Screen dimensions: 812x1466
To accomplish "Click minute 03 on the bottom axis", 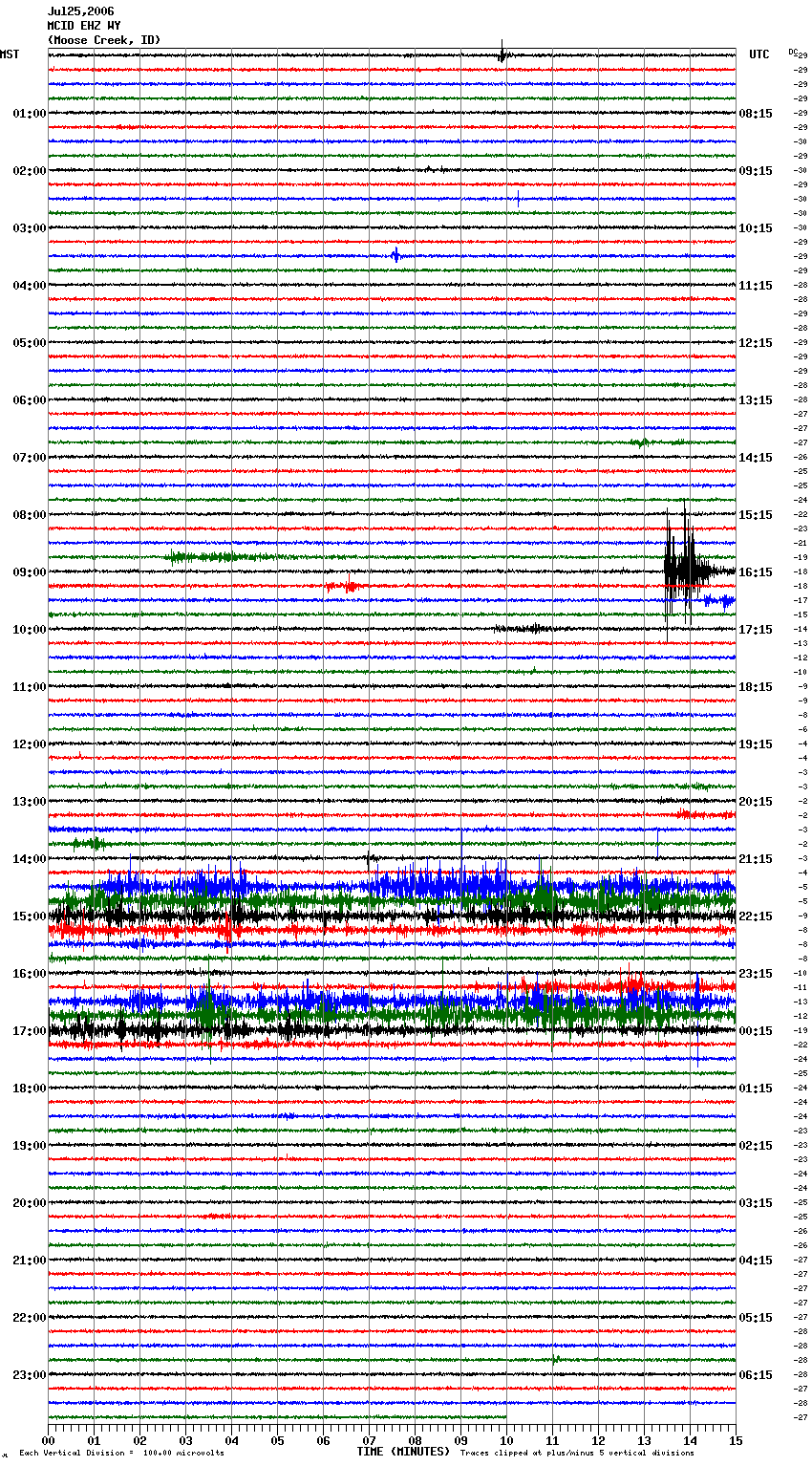I will (x=185, y=1440).
